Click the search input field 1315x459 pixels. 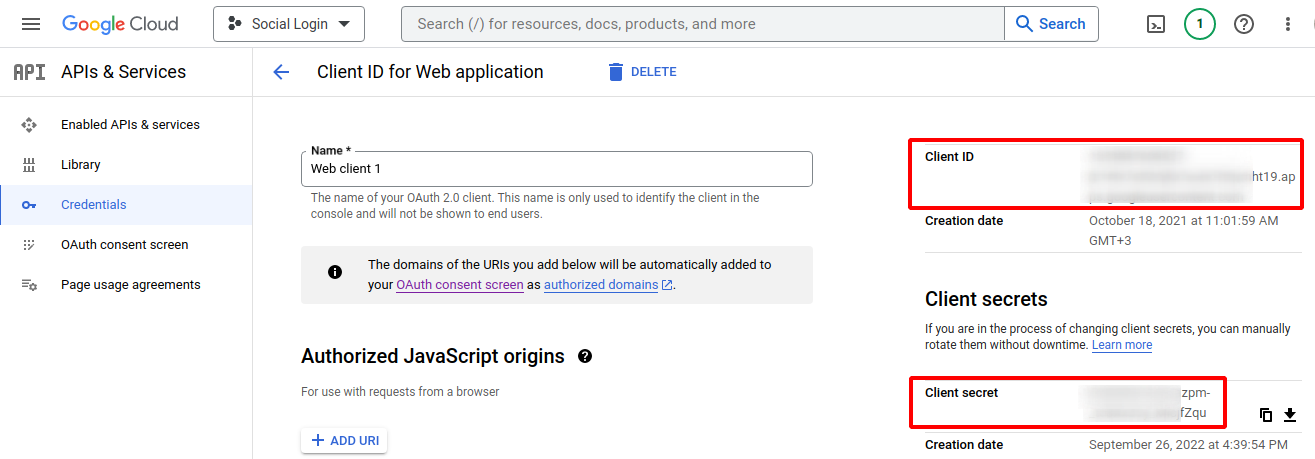tap(702, 24)
